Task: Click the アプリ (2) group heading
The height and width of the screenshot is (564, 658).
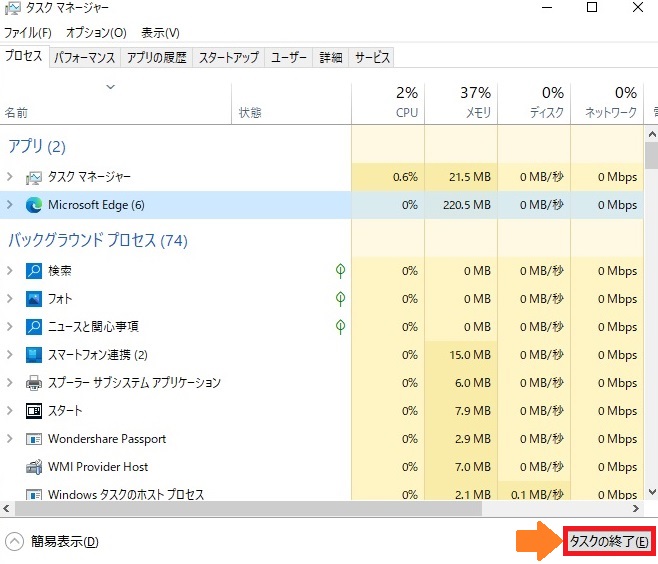Action: (37, 146)
